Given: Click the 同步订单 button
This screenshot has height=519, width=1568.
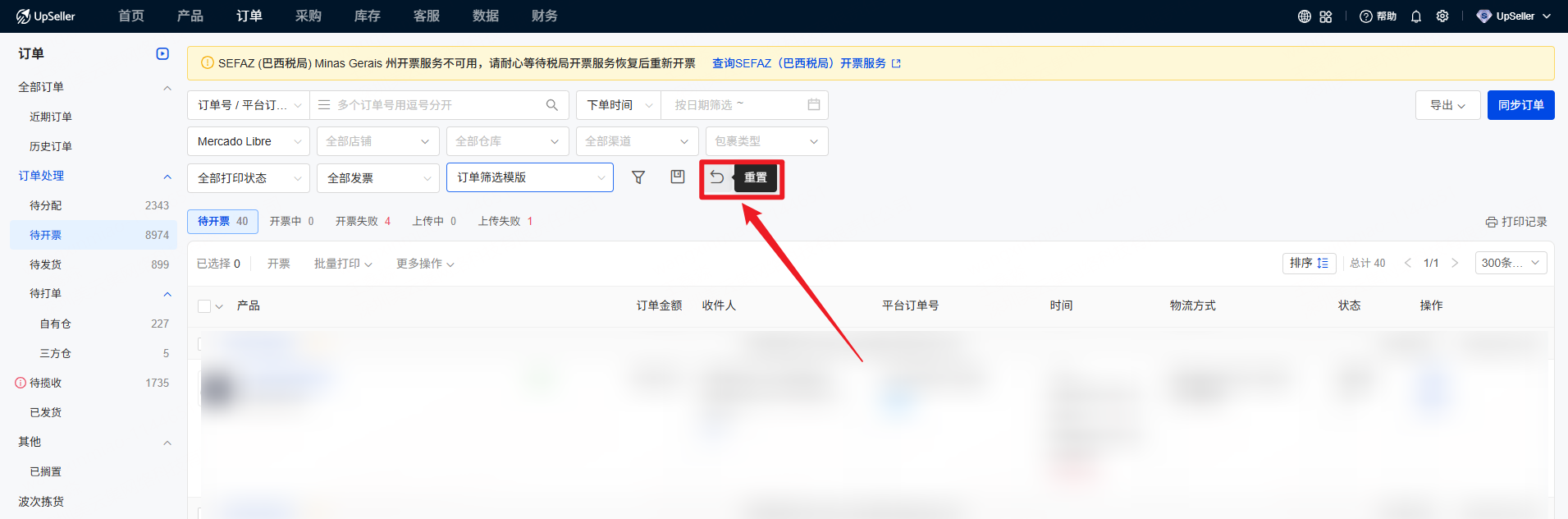Looking at the screenshot, I should coord(1520,105).
